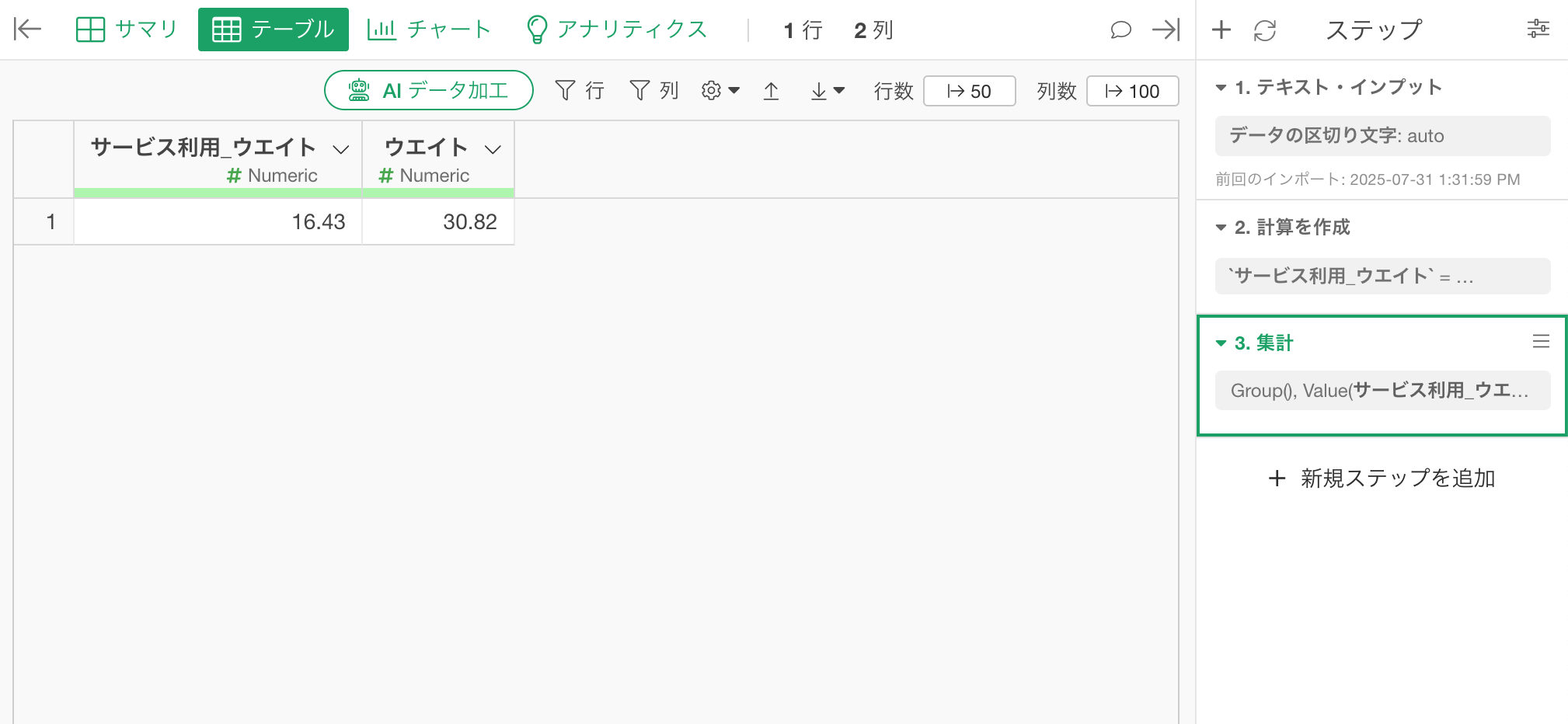
Task: Click the 列数 100 column limit field
Action: pyautogui.click(x=1132, y=91)
